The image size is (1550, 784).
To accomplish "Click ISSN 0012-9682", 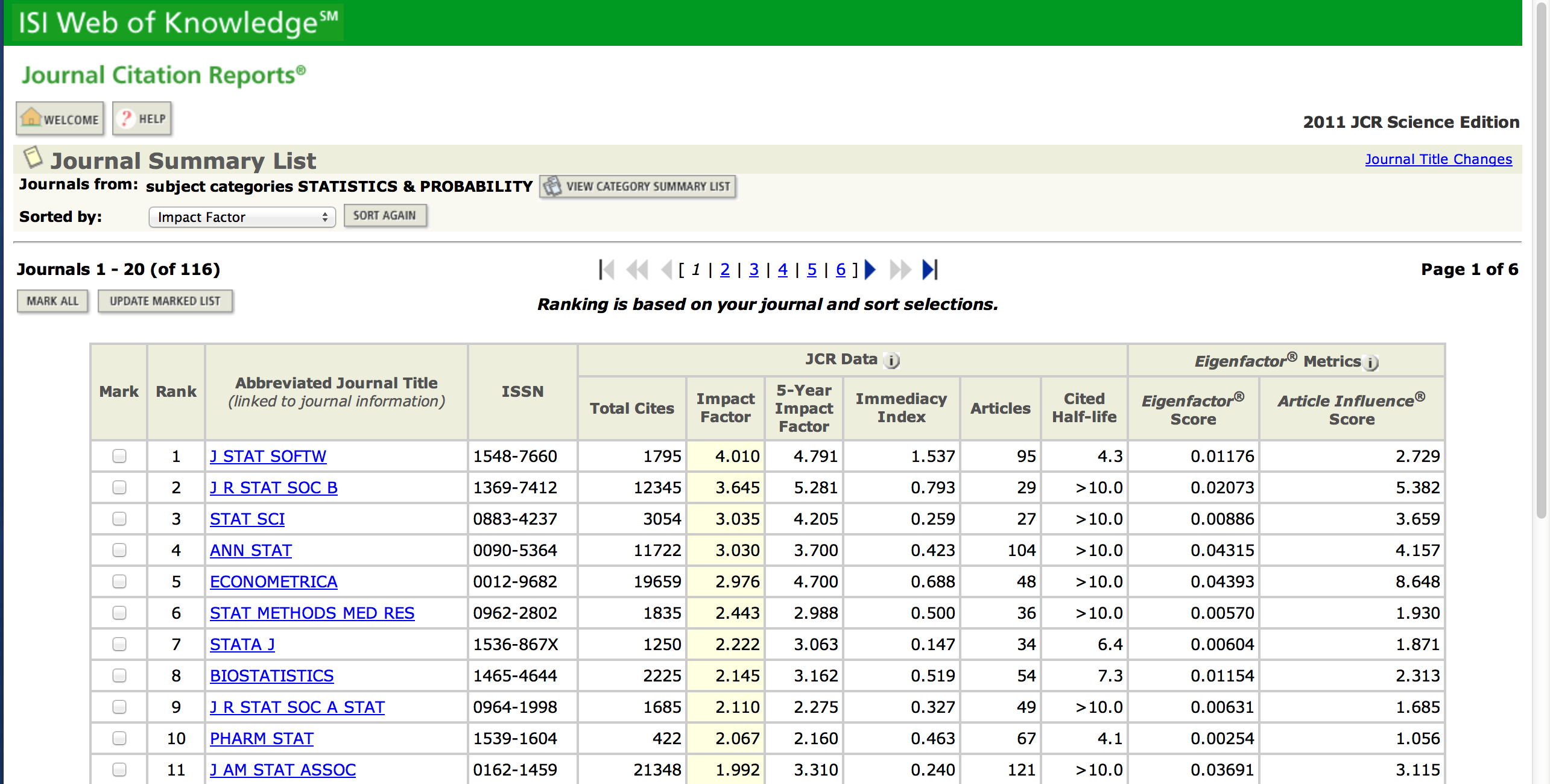I will (515, 582).
